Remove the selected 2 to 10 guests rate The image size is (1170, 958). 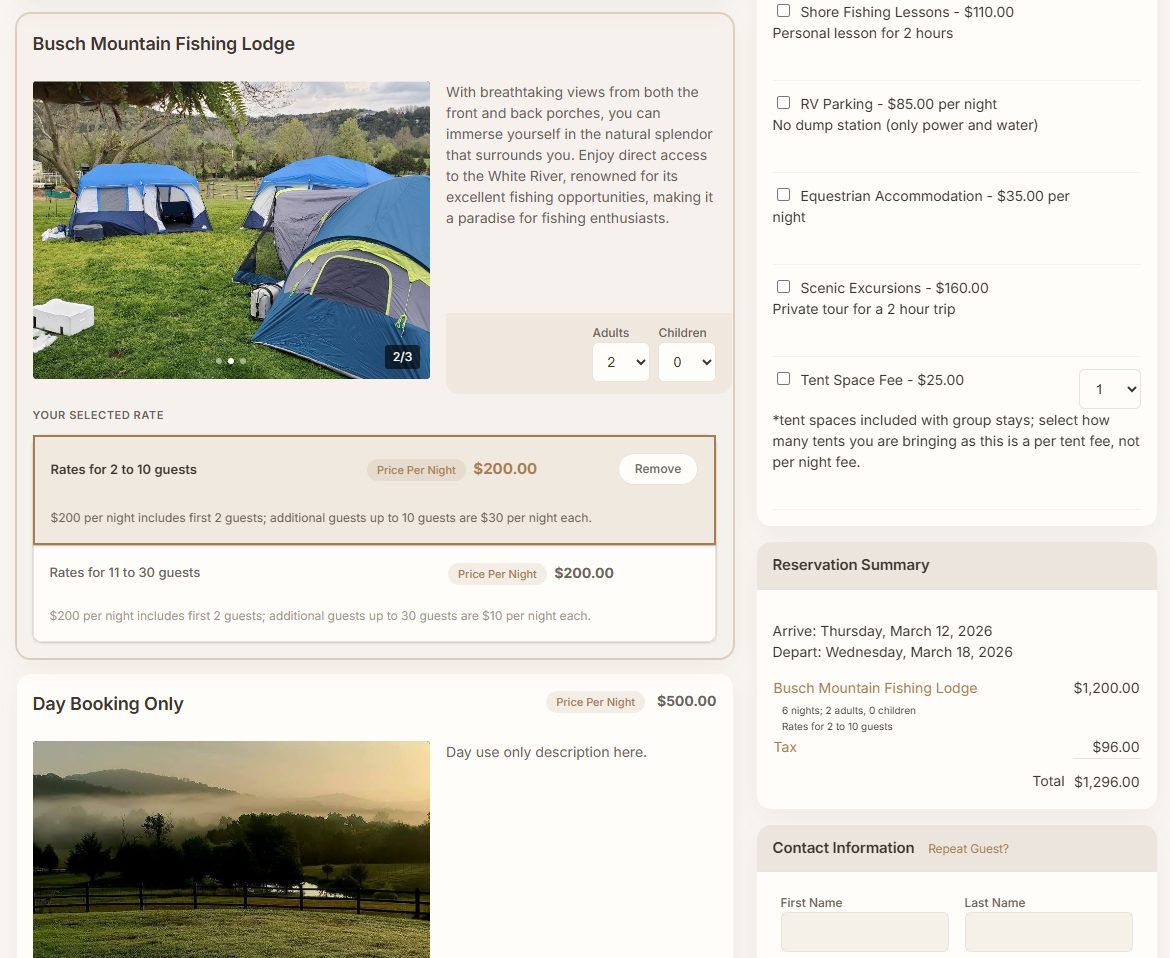657,469
